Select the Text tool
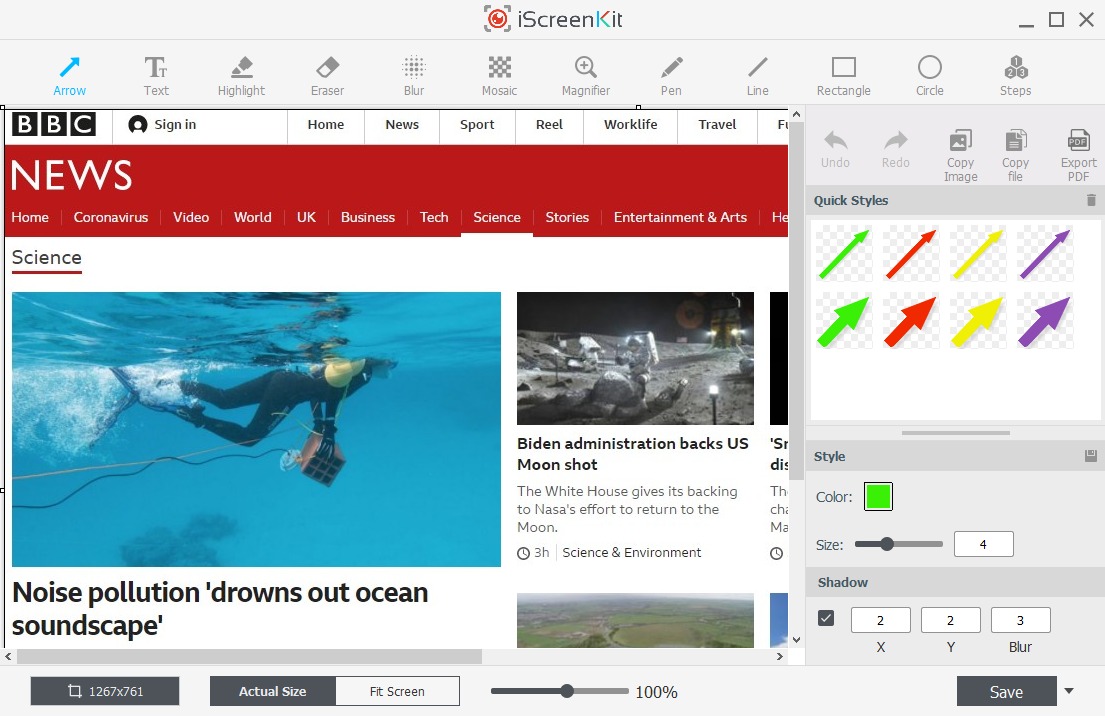The height and width of the screenshot is (716, 1105). (156, 76)
